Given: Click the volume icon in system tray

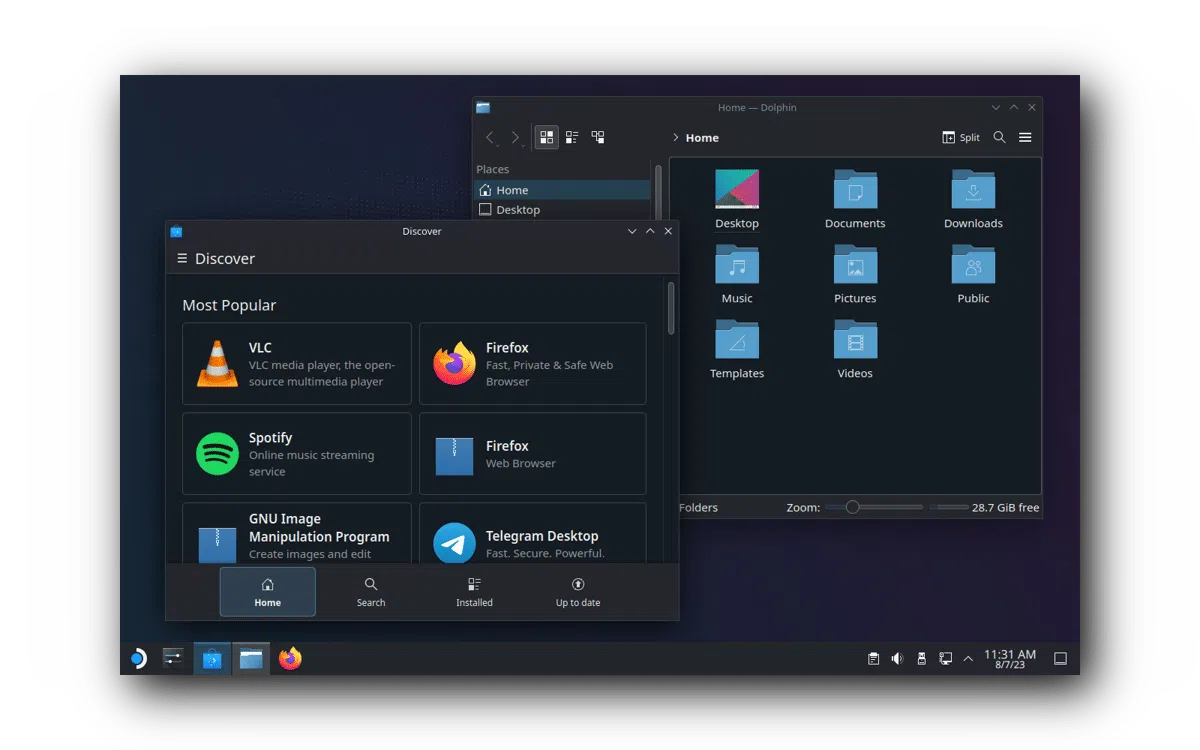Looking at the screenshot, I should [x=897, y=659].
